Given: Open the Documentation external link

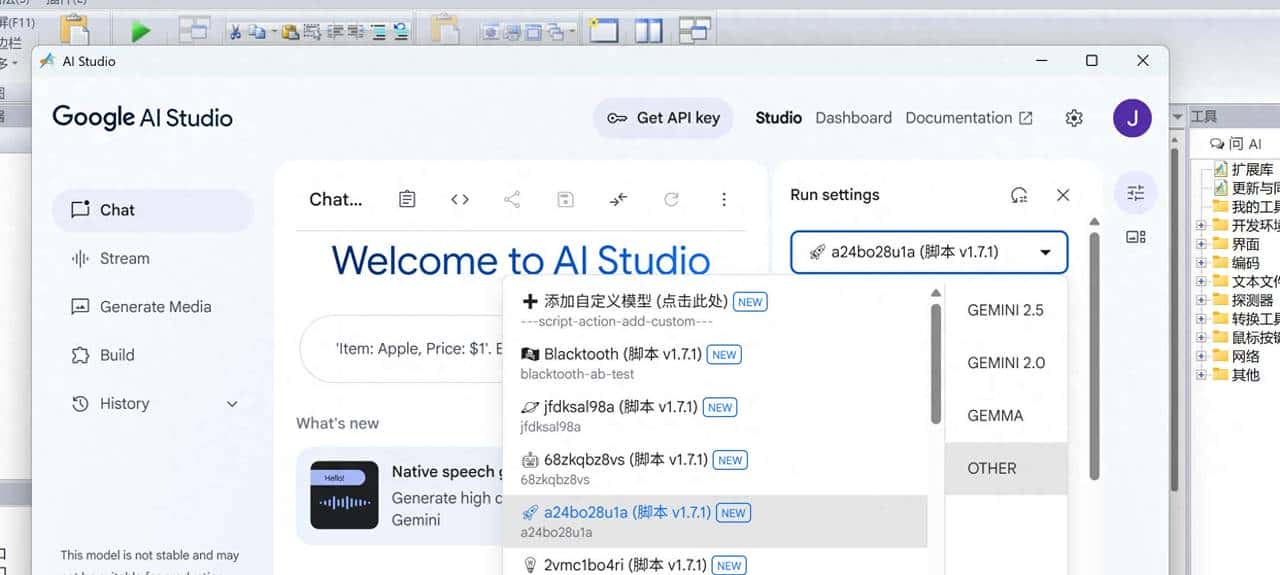Looking at the screenshot, I should [x=969, y=118].
